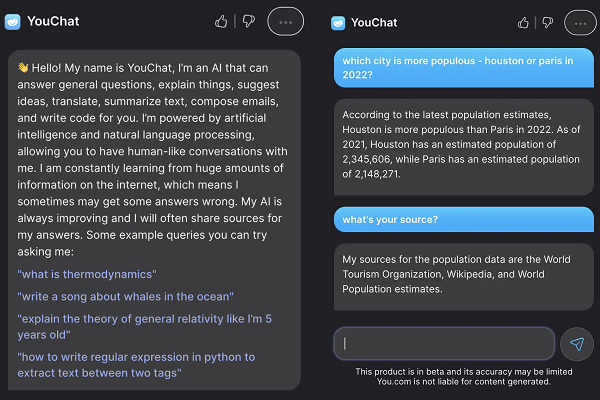
Task: Dislike the response in the right chat panel
Action: coord(546,21)
